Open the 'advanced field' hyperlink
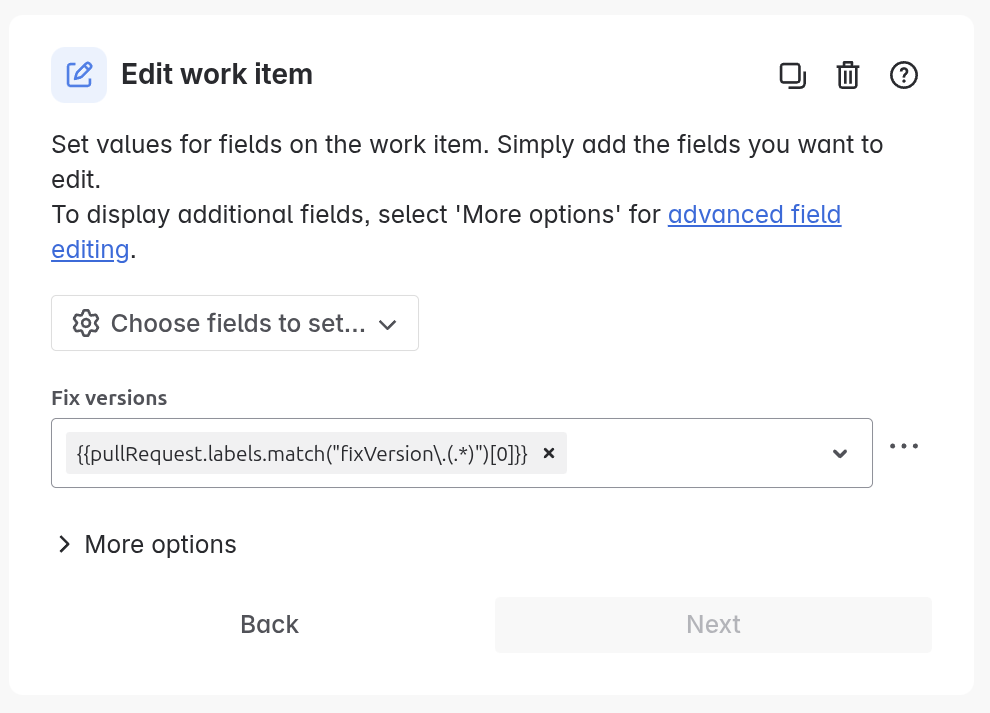This screenshot has width=990, height=713. pos(754,215)
